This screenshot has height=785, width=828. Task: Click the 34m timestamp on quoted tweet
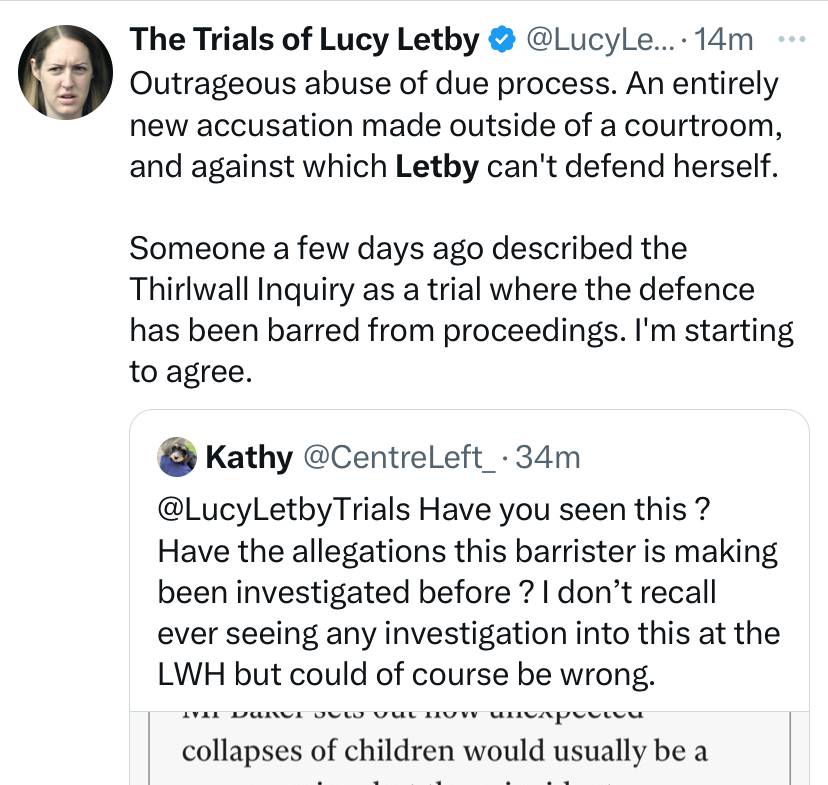[x=548, y=457]
